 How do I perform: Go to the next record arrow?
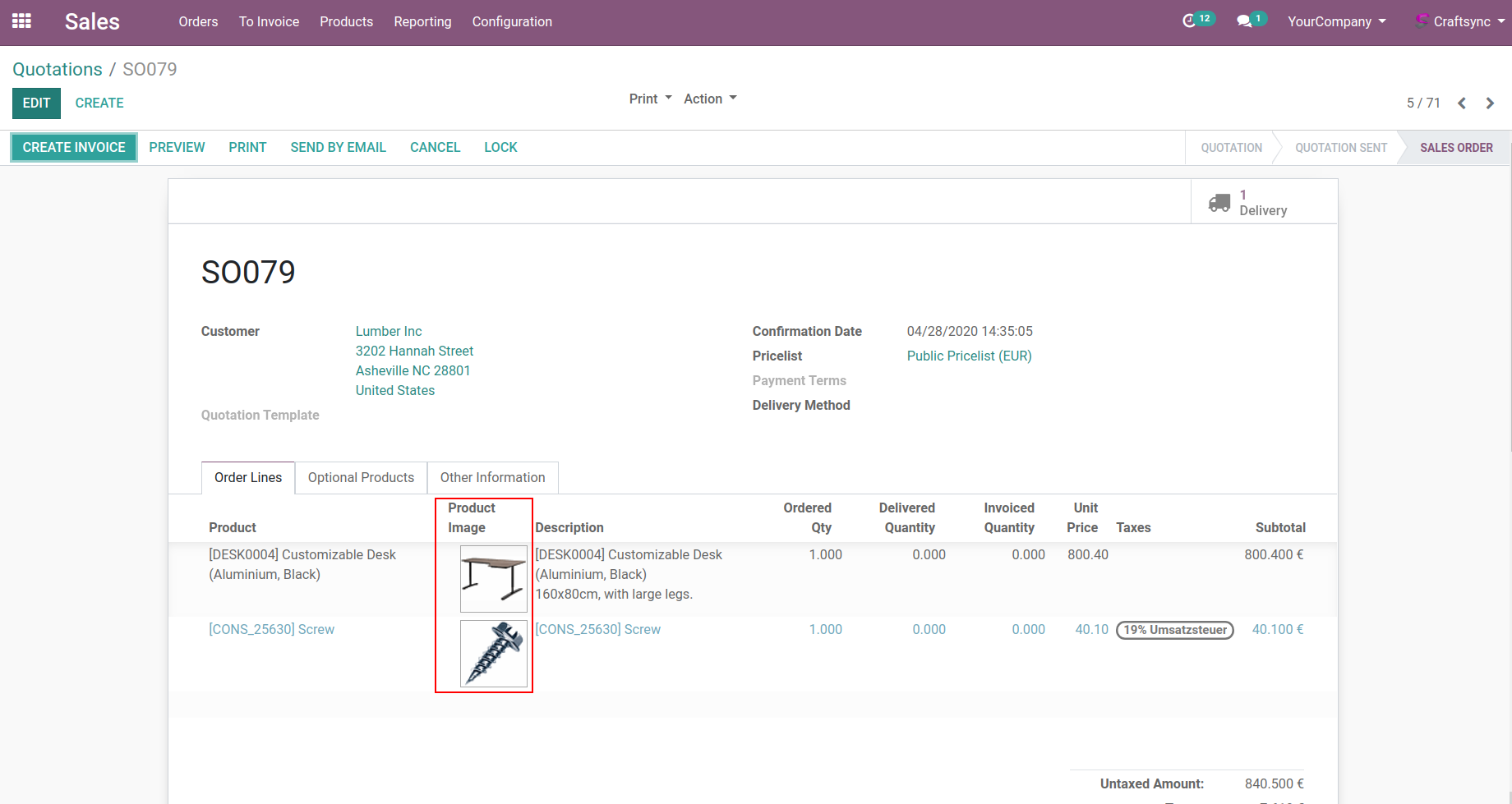tap(1490, 103)
